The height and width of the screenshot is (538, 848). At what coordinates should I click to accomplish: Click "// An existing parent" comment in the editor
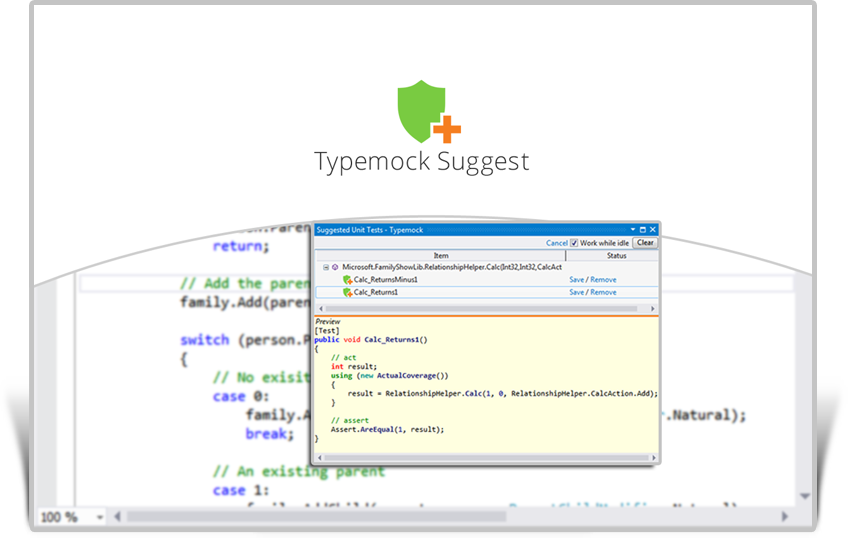click(x=299, y=471)
